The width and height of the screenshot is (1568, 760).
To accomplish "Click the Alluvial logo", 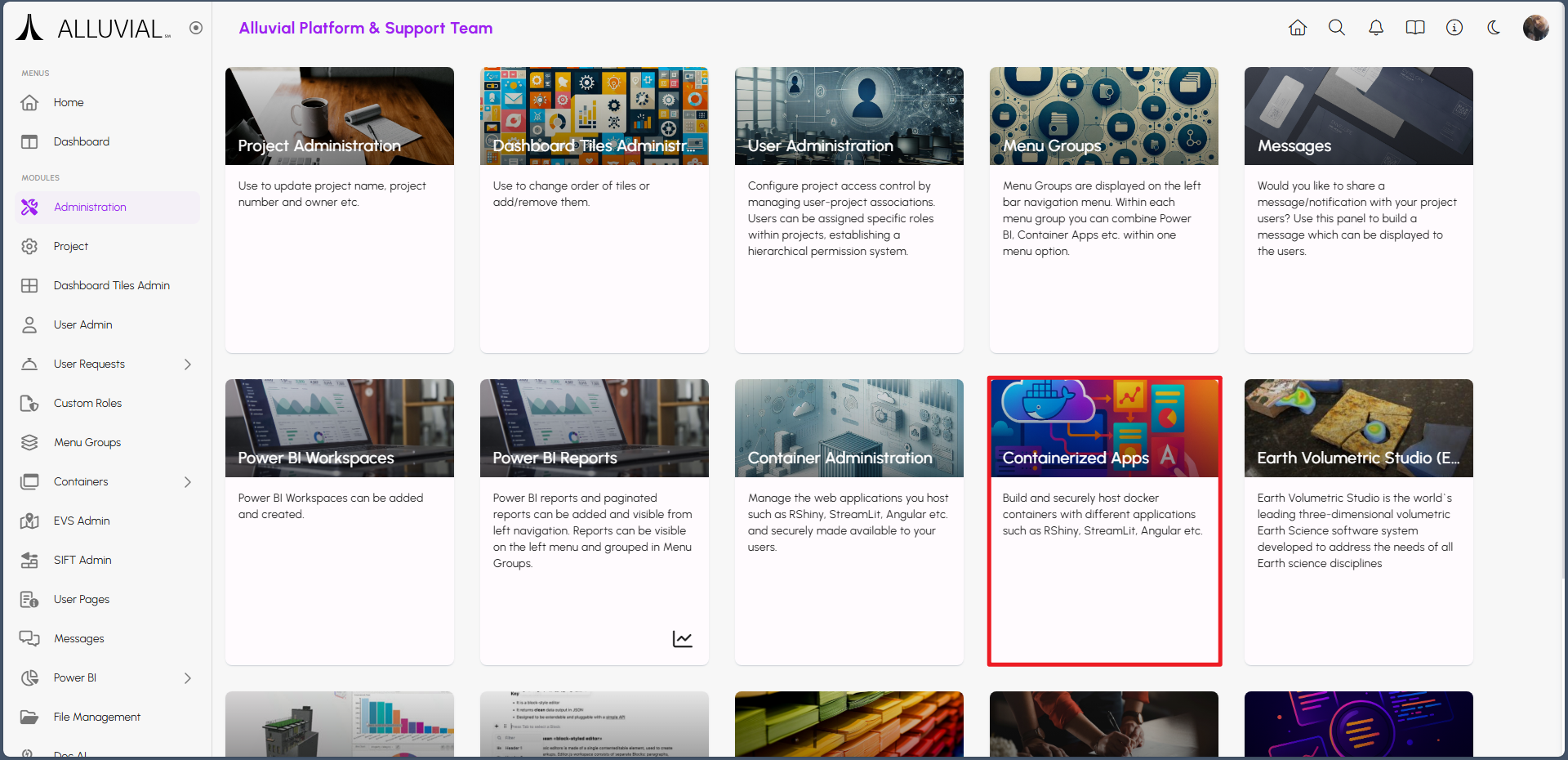I will [x=93, y=29].
